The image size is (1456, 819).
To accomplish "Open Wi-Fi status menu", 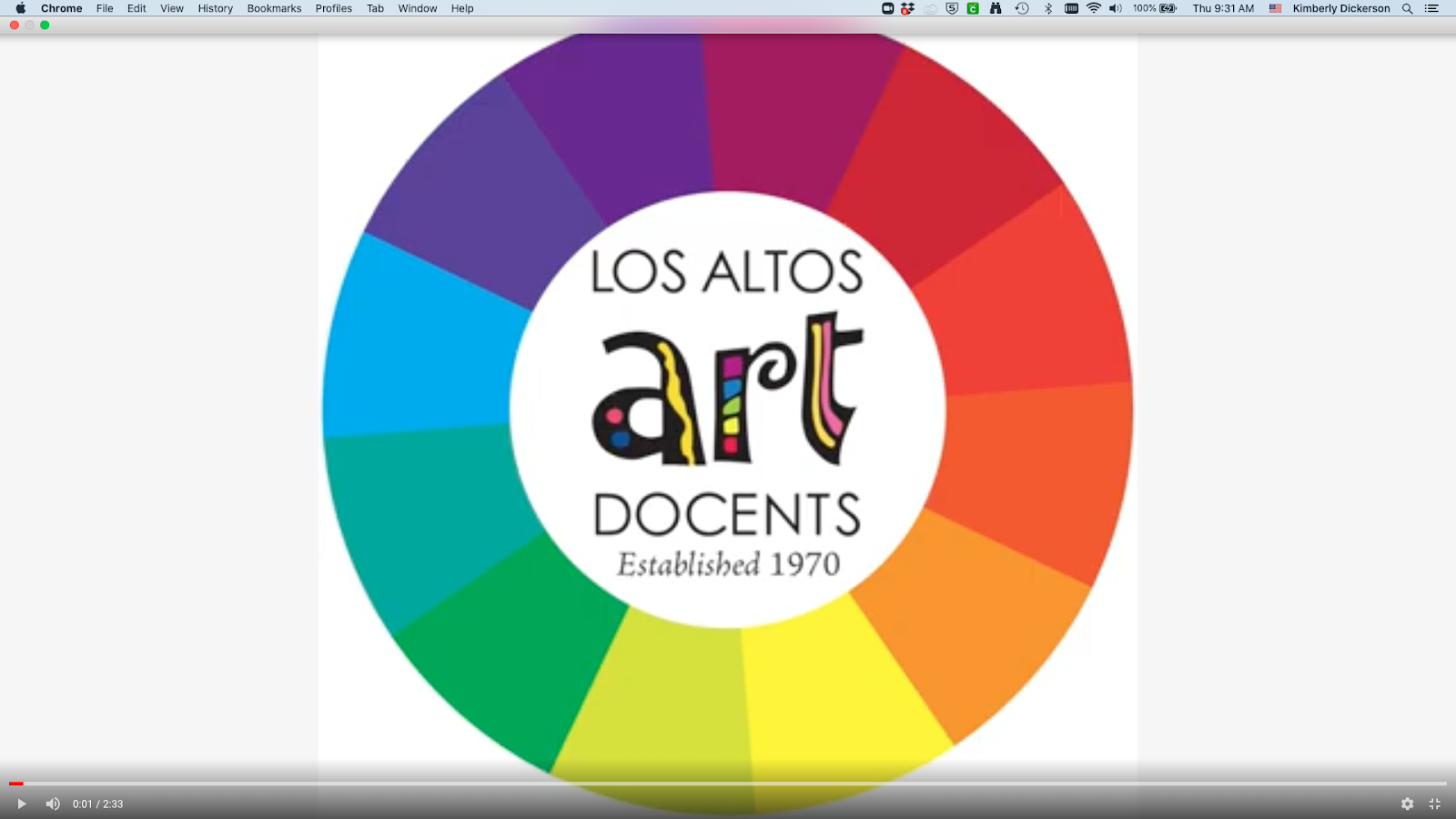I will pyautogui.click(x=1094, y=8).
